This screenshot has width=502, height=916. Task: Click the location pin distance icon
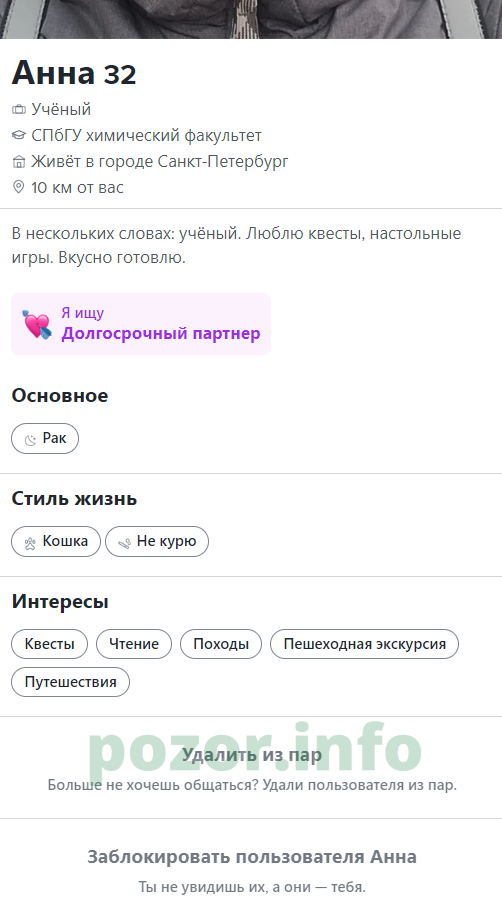point(19,187)
